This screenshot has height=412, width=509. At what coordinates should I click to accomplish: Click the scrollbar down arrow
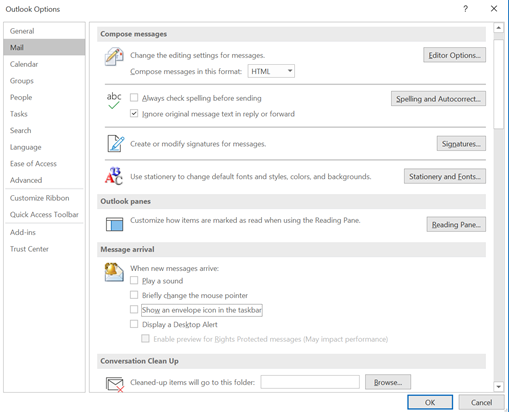pos(498,387)
